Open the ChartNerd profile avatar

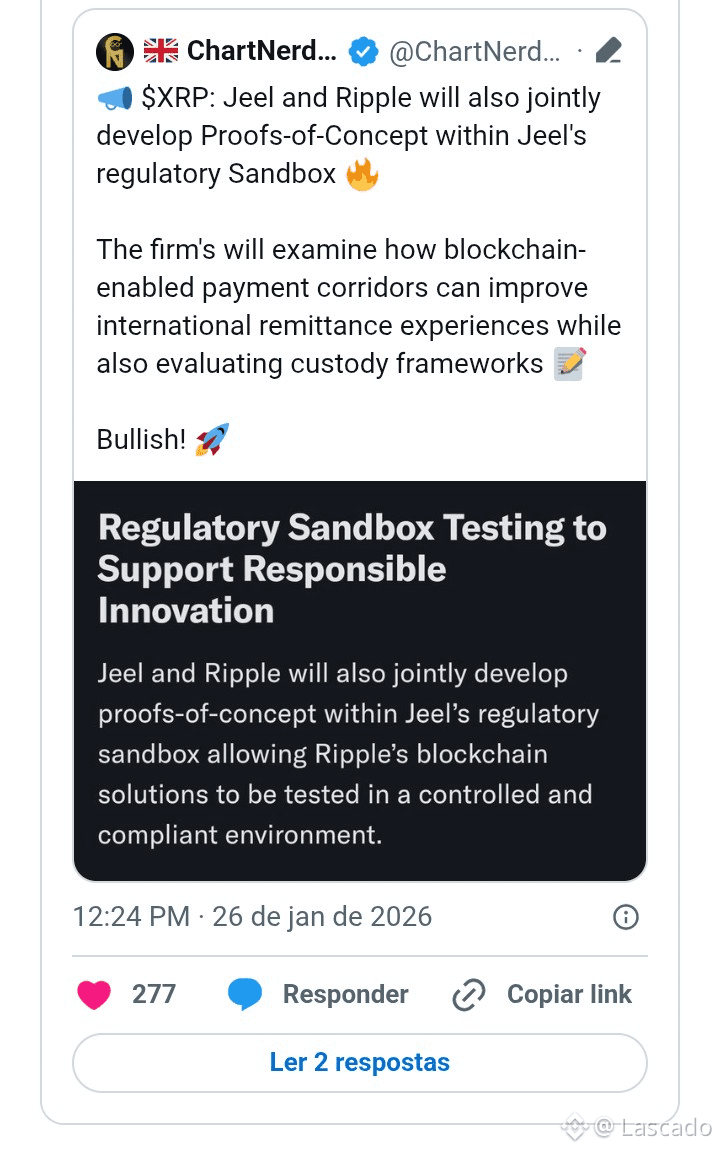pos(115,52)
